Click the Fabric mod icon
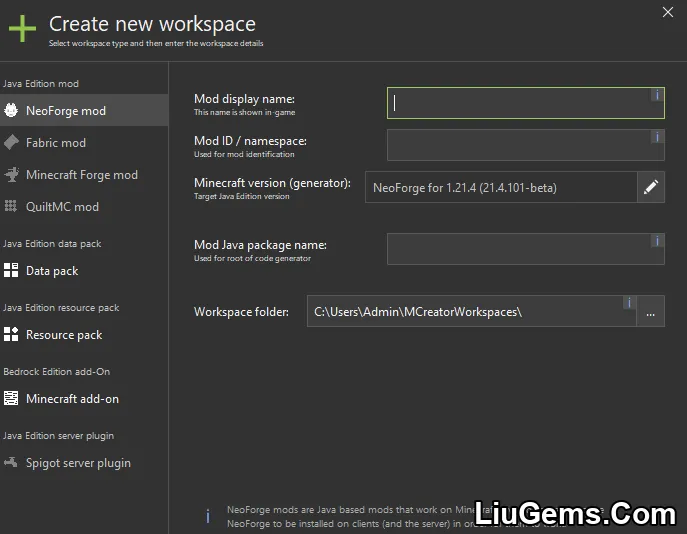This screenshot has width=687, height=534. click(x=11, y=142)
